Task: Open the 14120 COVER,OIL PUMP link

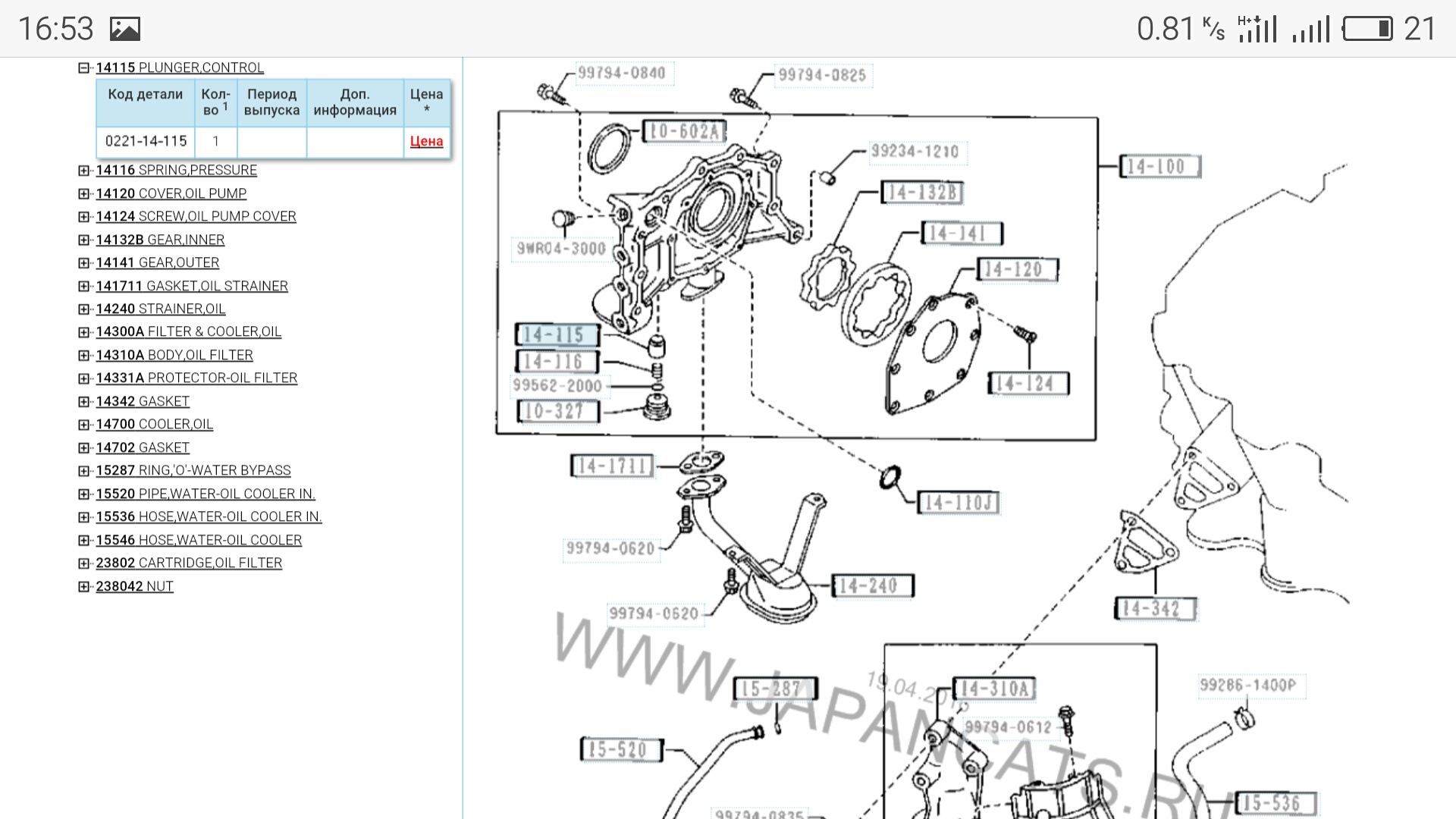Action: pyautogui.click(x=171, y=193)
